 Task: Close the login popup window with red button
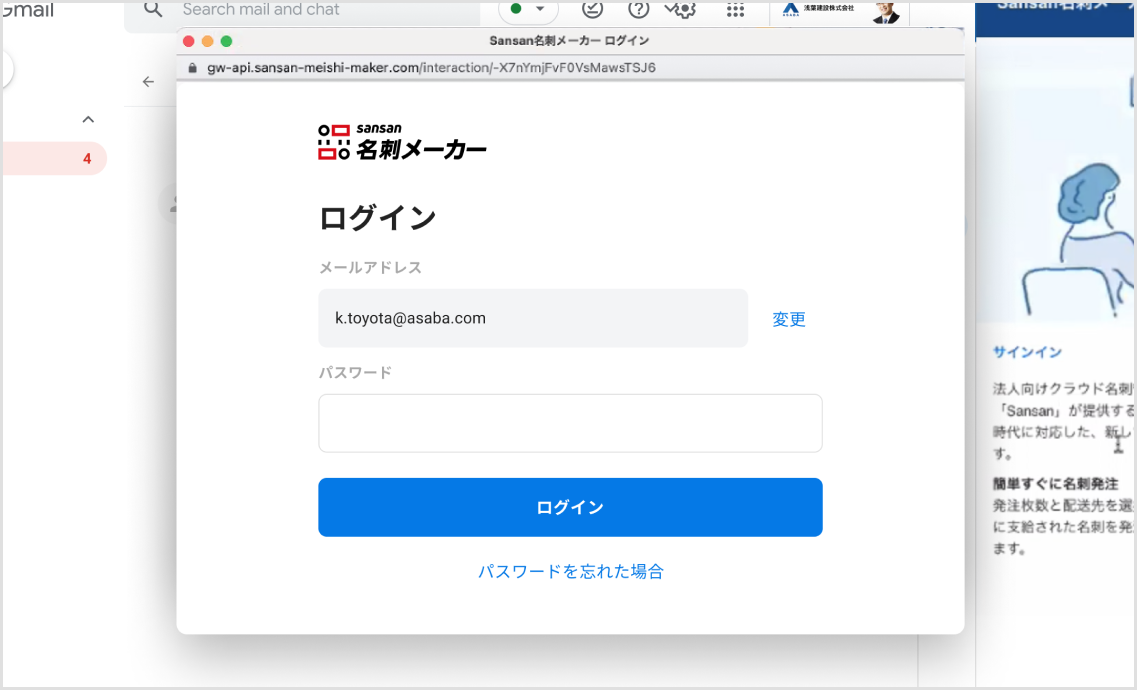point(189,41)
